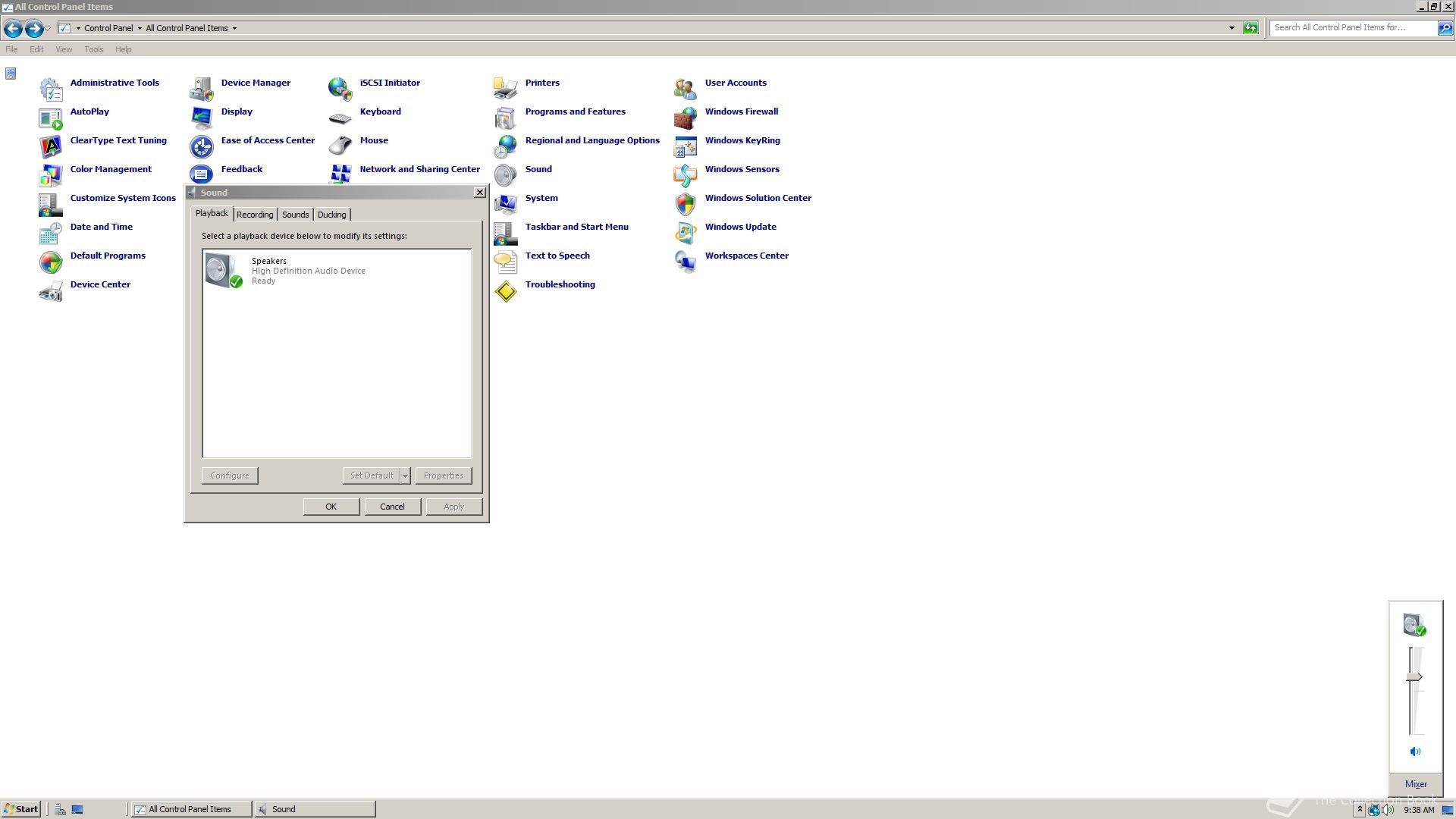The height and width of the screenshot is (819, 1456).
Task: Switch to the Ducking tab
Action: (332, 215)
